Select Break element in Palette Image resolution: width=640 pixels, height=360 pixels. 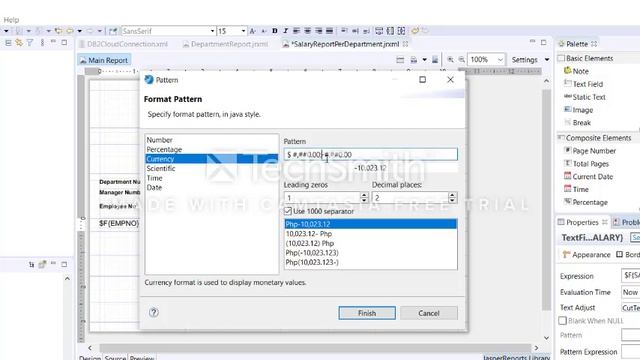coord(578,122)
